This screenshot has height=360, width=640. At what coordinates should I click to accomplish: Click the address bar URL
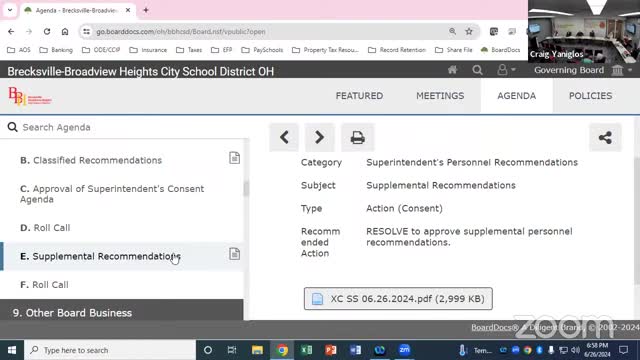click(181, 31)
